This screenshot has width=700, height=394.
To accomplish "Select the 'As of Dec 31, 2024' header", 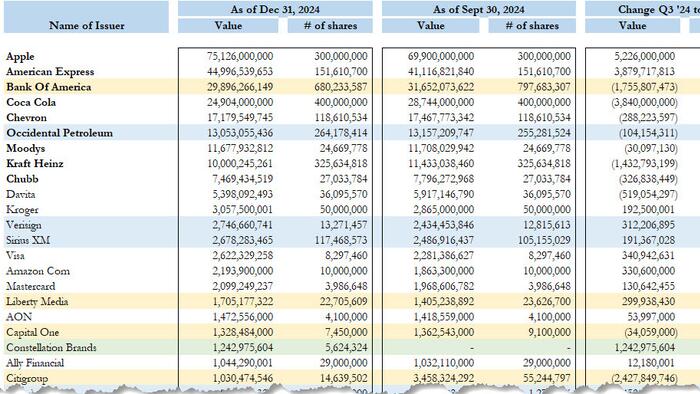I will pyautogui.click(x=275, y=9).
